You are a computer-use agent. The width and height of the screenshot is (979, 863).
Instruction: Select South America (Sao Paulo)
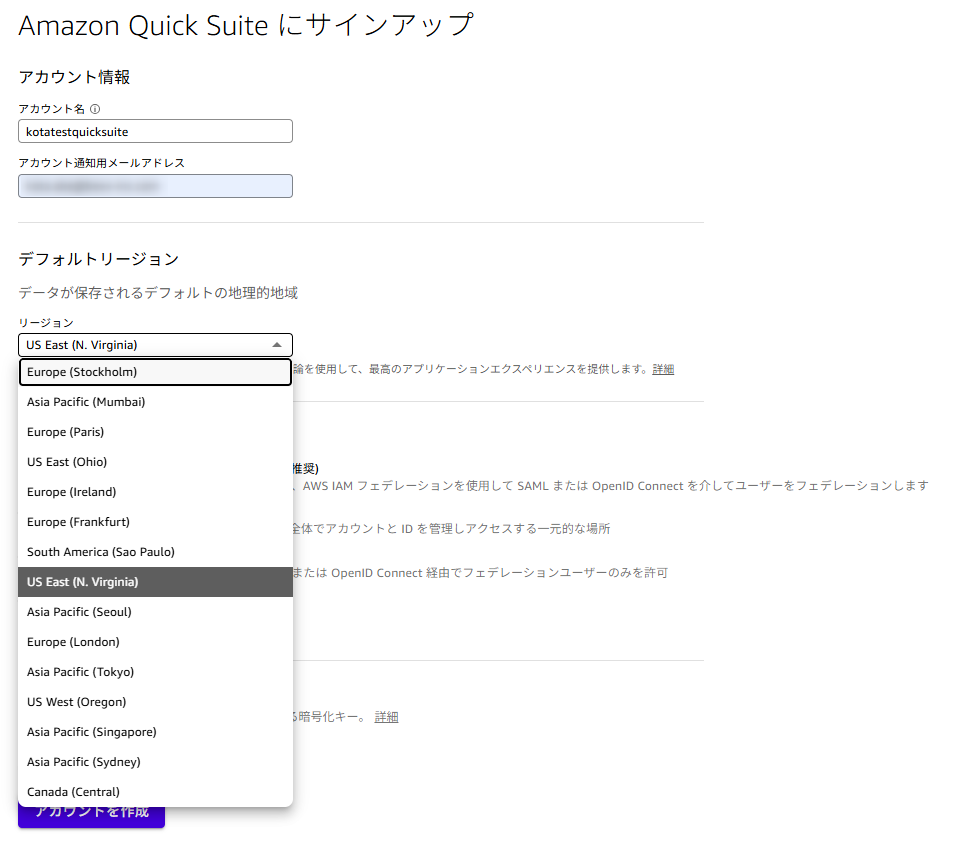point(155,552)
